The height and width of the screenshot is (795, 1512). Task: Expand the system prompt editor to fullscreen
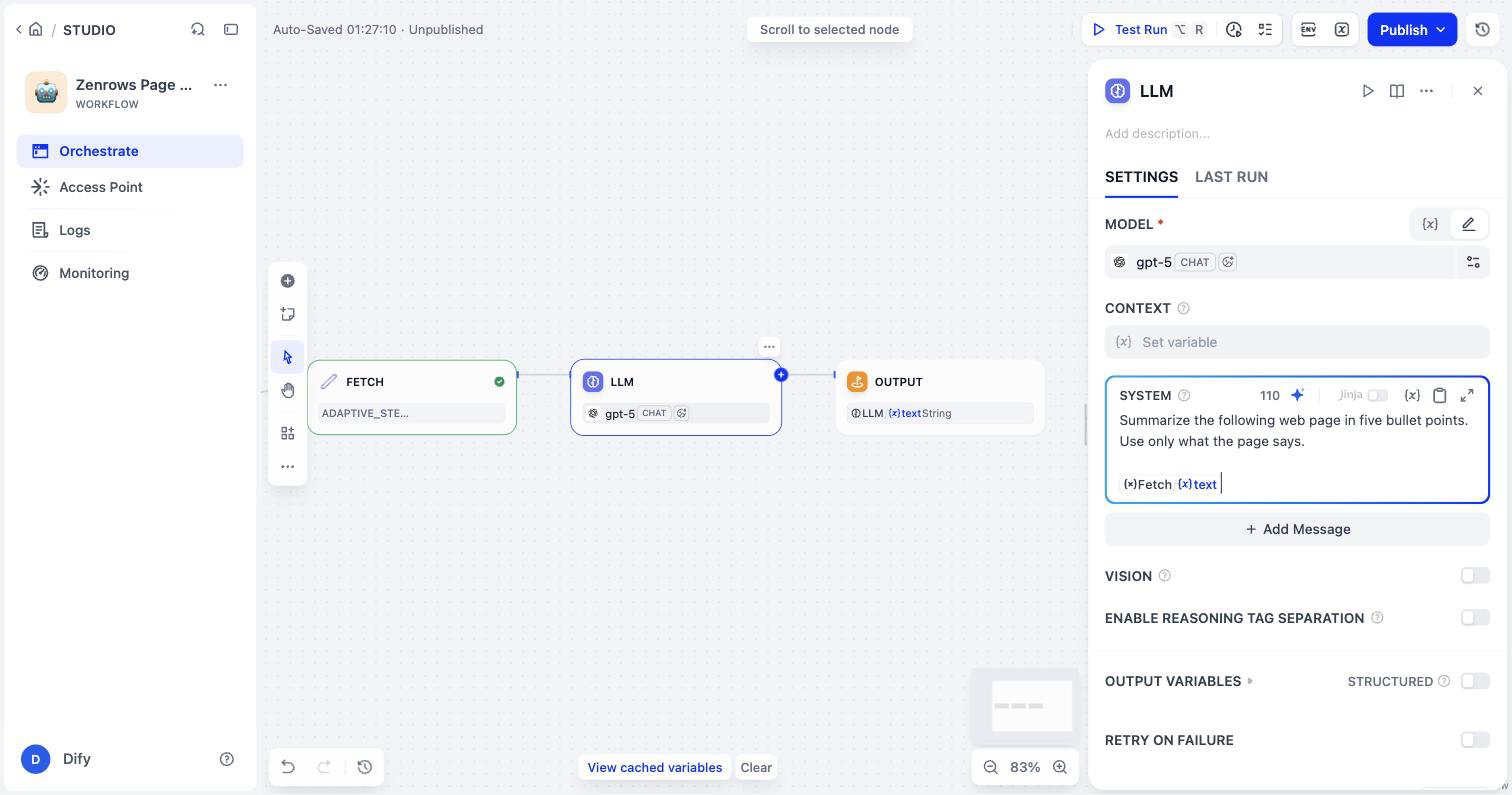click(x=1467, y=395)
